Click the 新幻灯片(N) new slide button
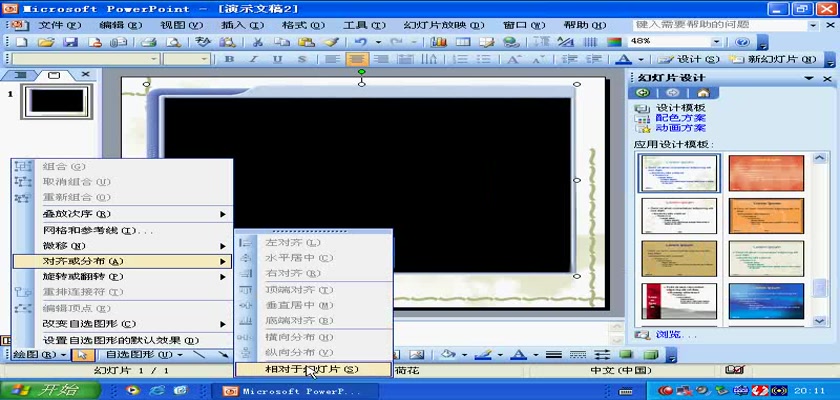This screenshot has height=400, width=840. [x=773, y=59]
